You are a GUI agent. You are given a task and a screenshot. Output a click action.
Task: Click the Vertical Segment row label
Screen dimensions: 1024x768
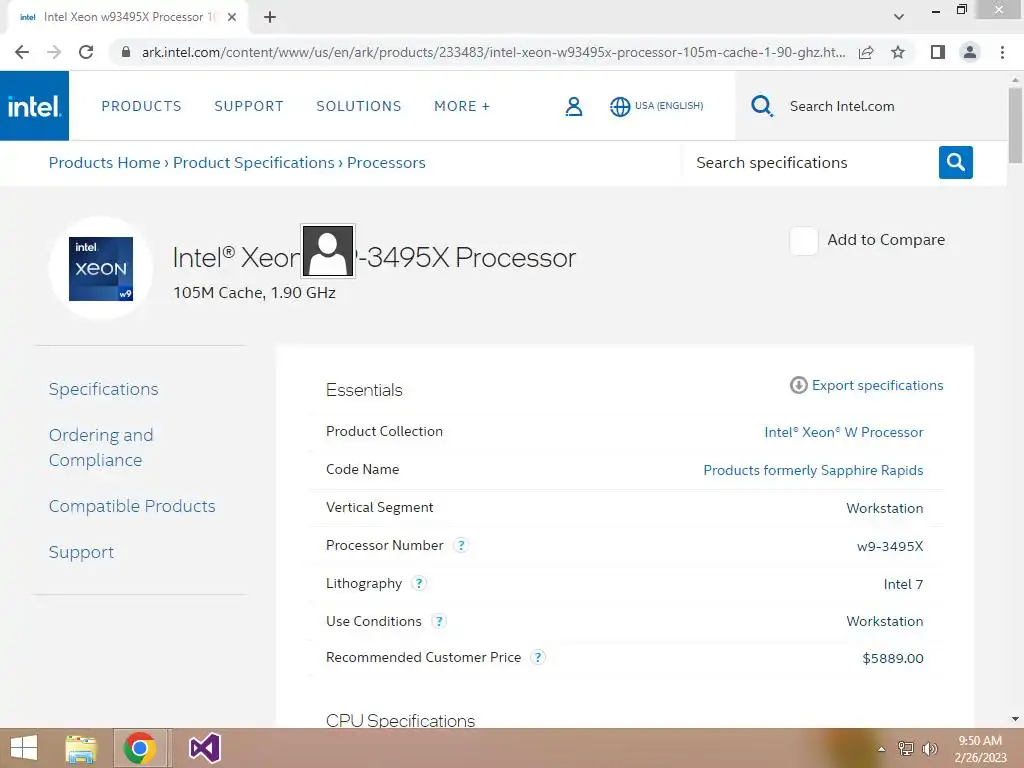pos(379,507)
